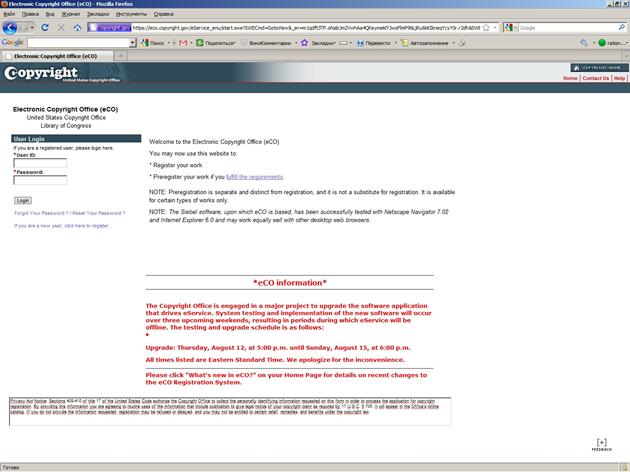This screenshot has height=472, width=630.
Task: Click the Закладки star toolbar button
Action: 318,43
